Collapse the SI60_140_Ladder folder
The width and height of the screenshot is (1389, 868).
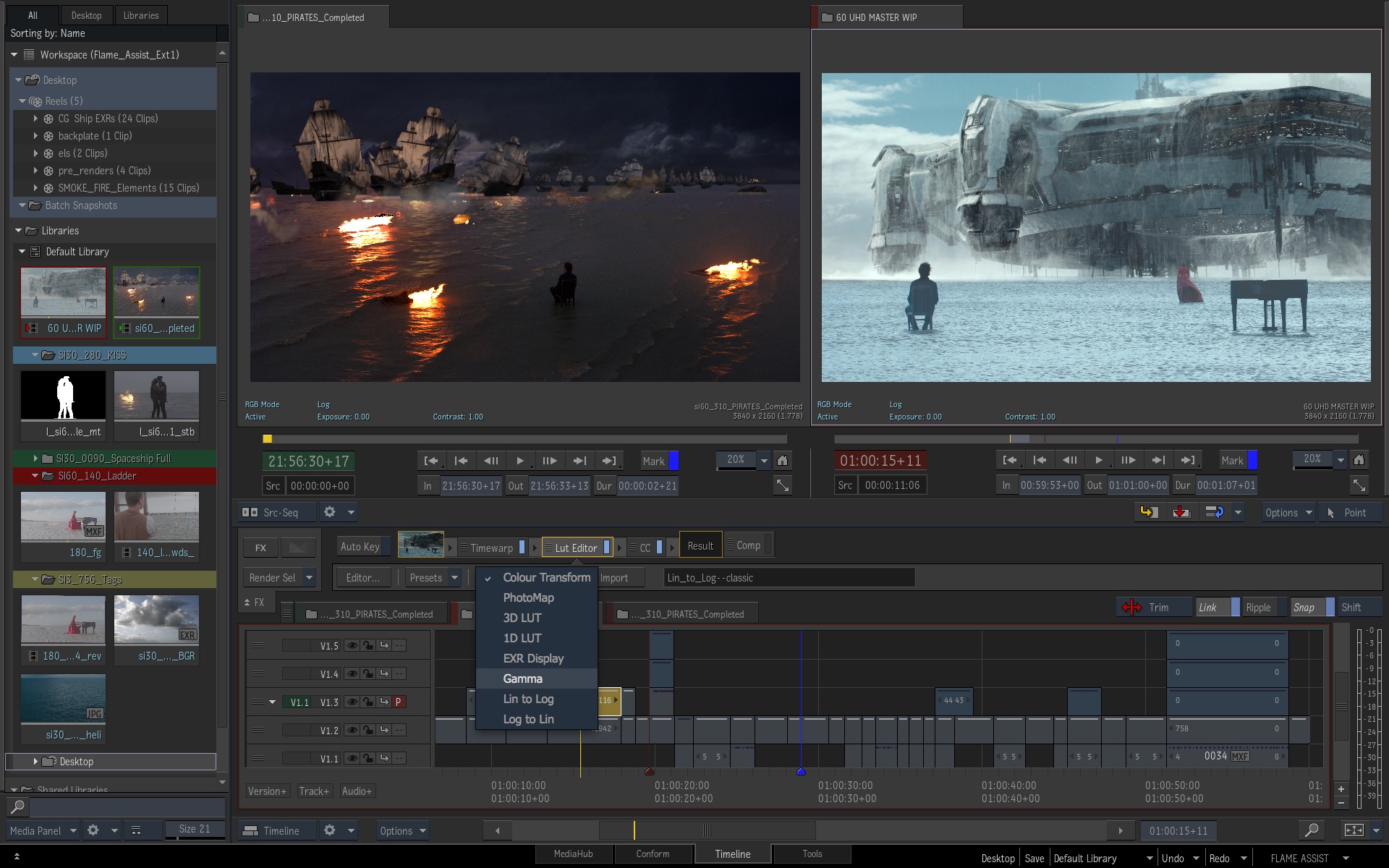click(35, 475)
